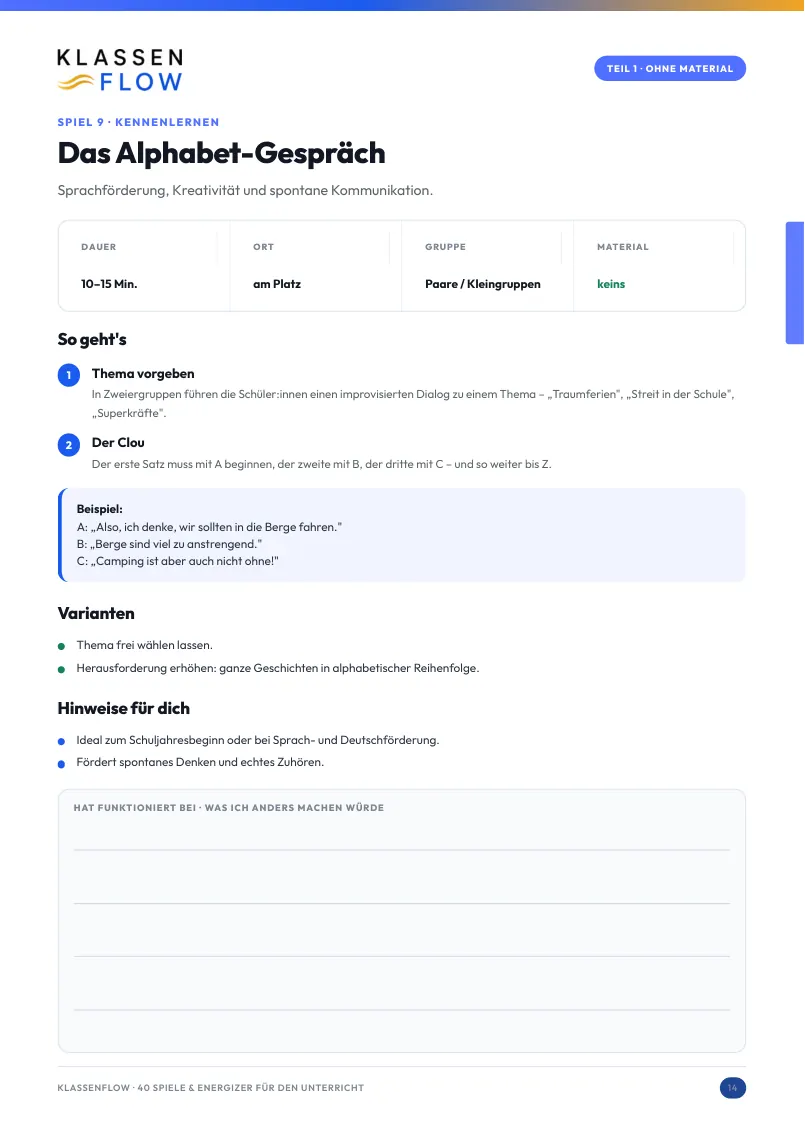Click the 'Das Alphabet-Gespräch' heading
Image resolution: width=805 pixels, height=1137 pixels.
221,153
